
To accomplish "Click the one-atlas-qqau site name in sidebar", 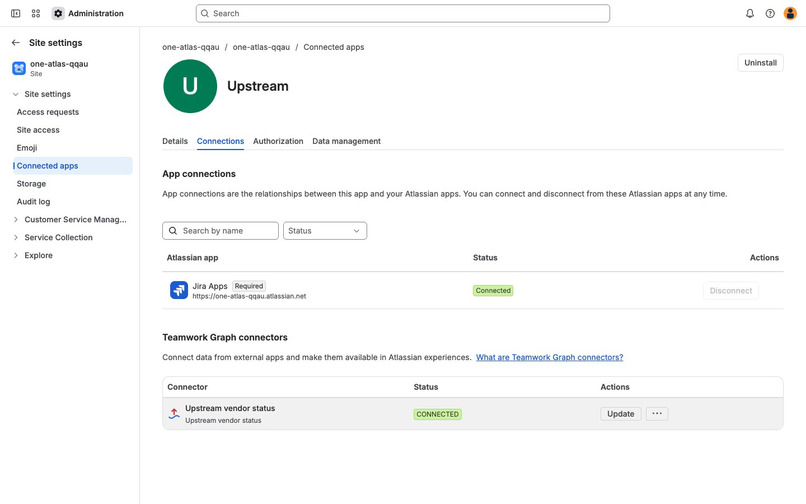I will coord(59,64).
